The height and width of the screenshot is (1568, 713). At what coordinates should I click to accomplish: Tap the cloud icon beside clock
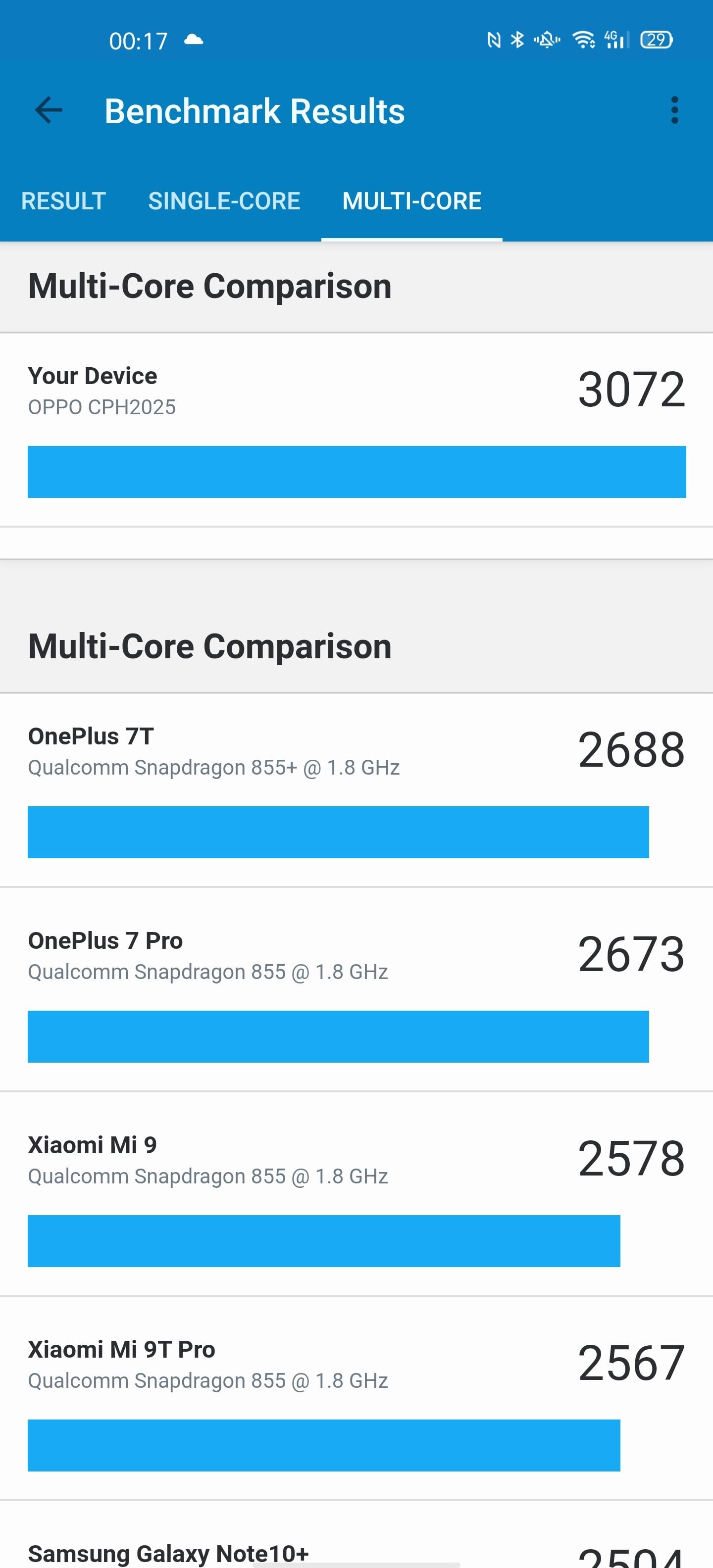[194, 40]
